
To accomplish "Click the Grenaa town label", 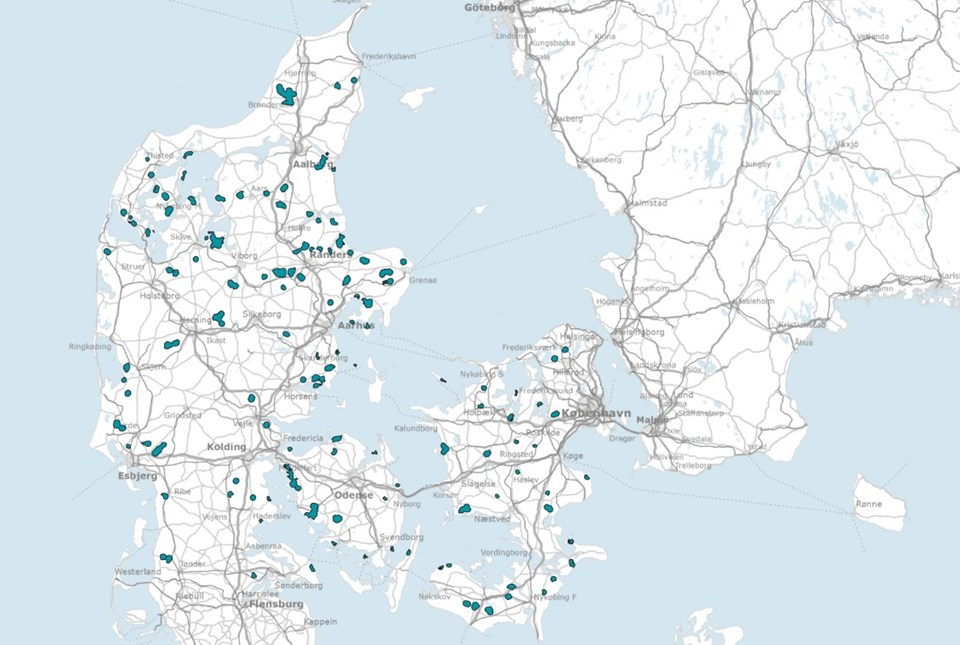I will (x=423, y=280).
